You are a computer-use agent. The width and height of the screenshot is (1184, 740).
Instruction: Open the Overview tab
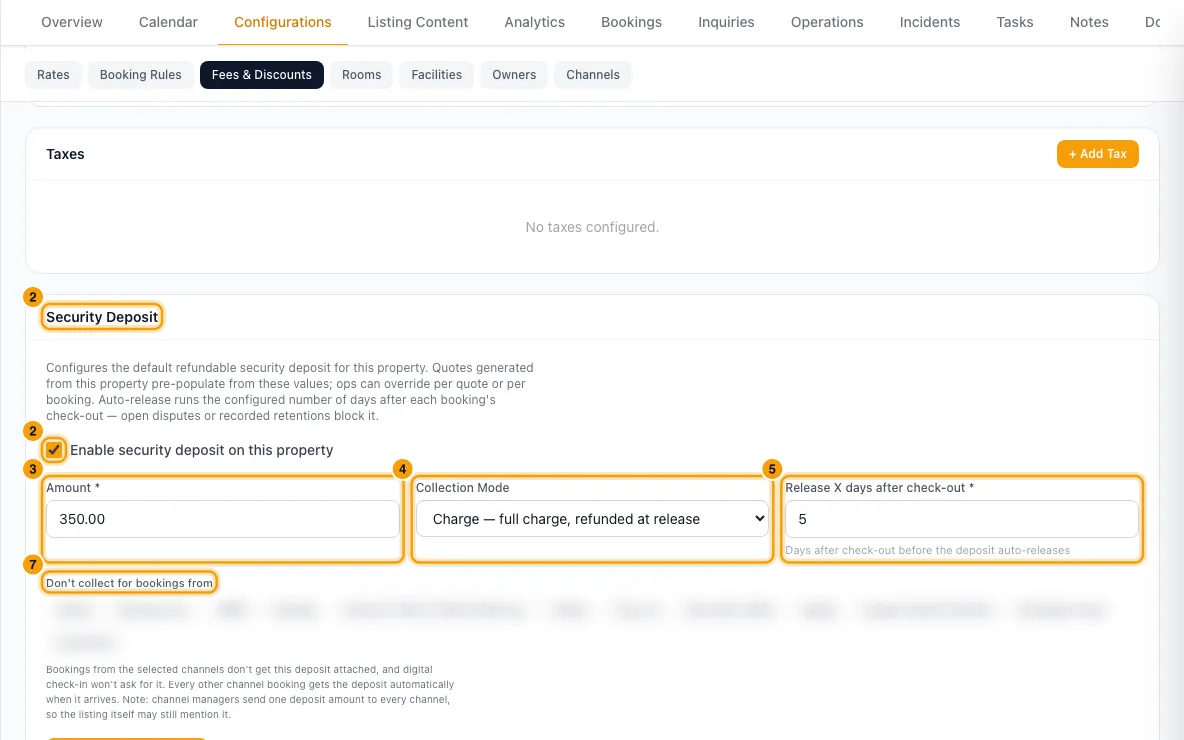[72, 22]
